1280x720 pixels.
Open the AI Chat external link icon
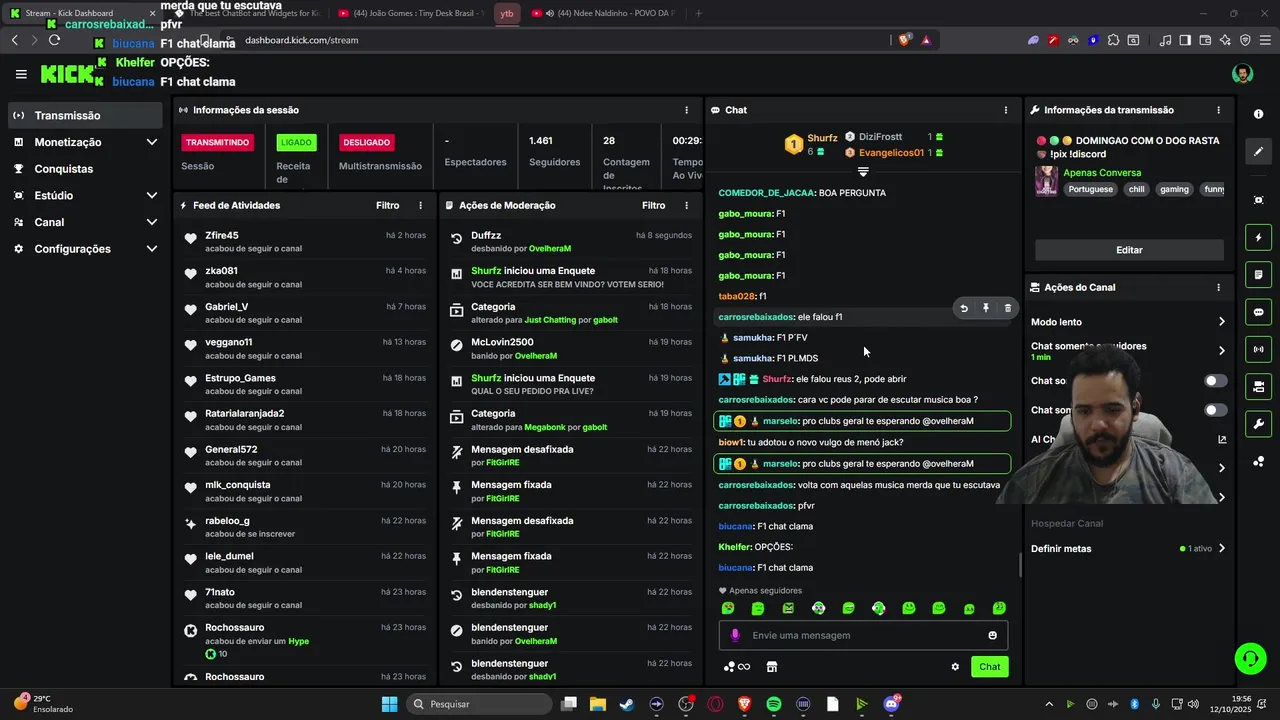1222,439
